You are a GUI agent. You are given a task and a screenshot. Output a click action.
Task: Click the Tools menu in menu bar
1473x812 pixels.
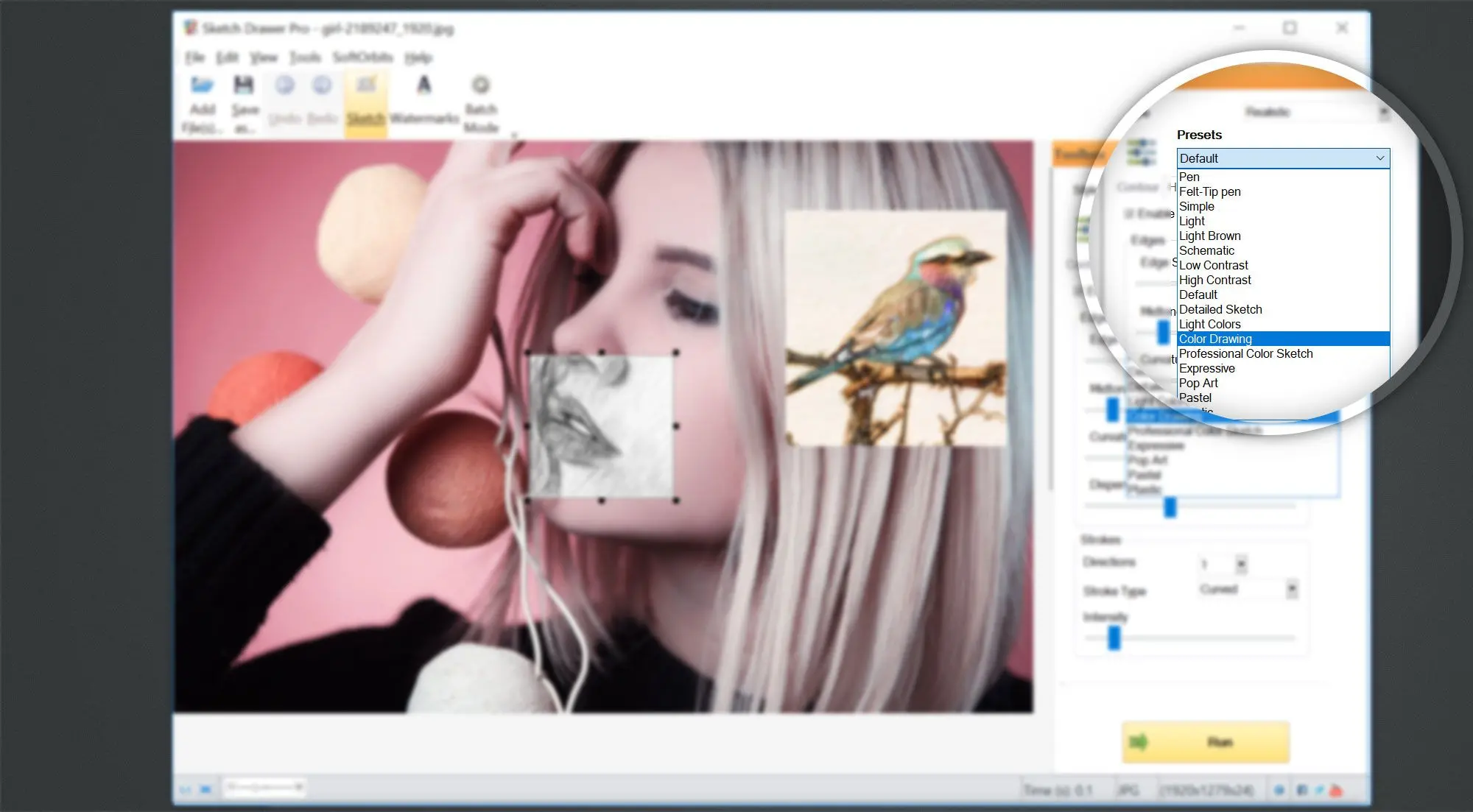tap(305, 57)
